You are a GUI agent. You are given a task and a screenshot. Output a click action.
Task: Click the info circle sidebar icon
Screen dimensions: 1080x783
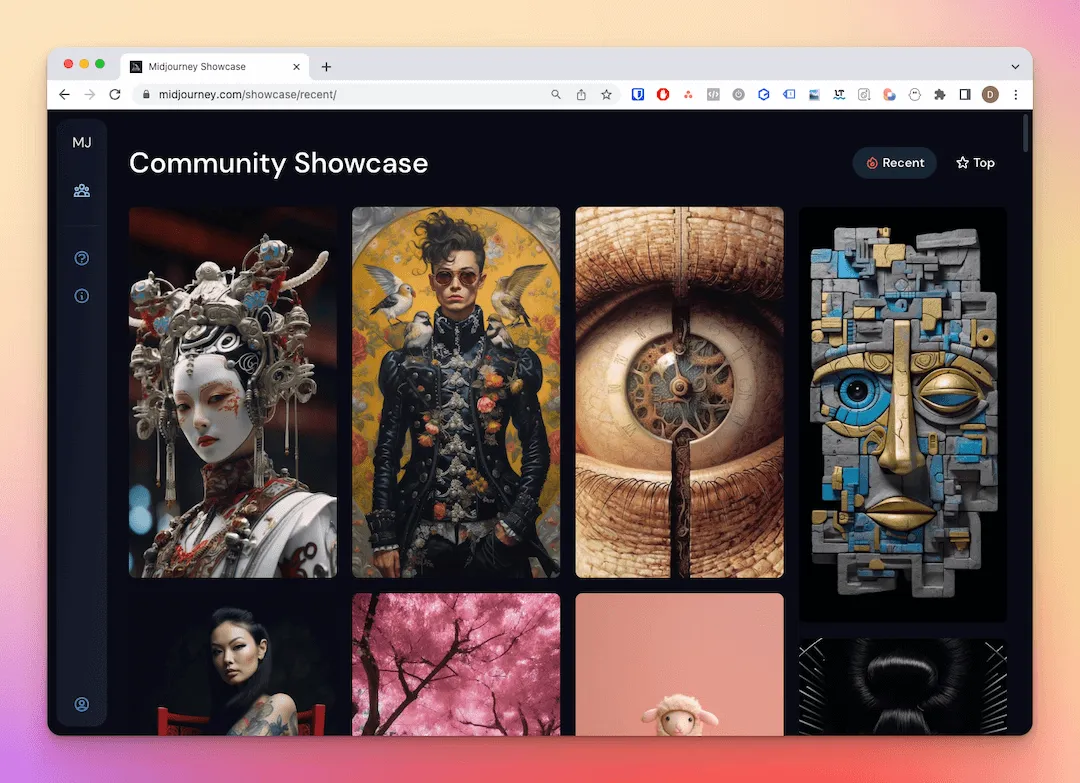coord(82,296)
